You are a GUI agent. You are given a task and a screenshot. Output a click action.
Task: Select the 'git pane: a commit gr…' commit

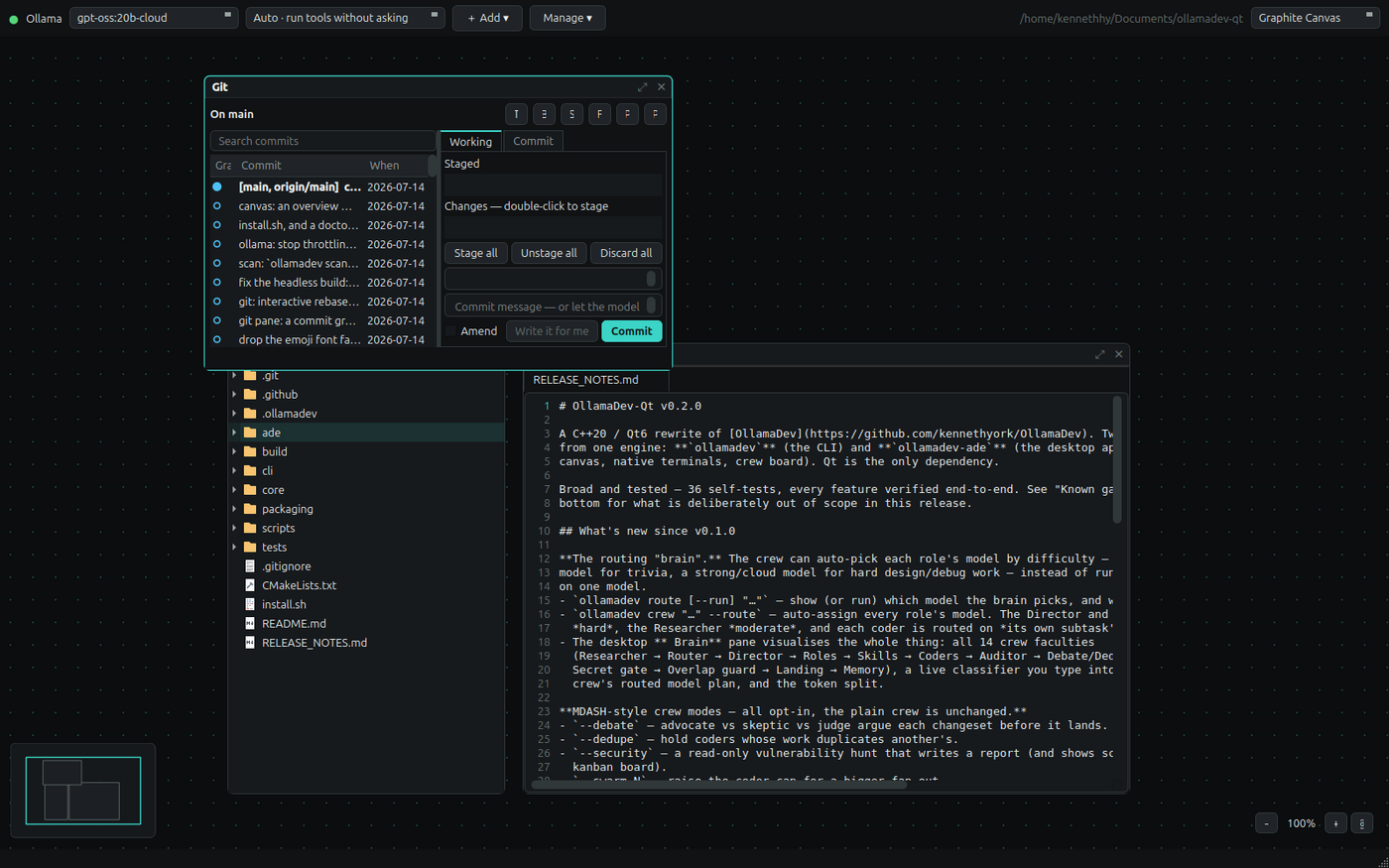pyautogui.click(x=319, y=320)
